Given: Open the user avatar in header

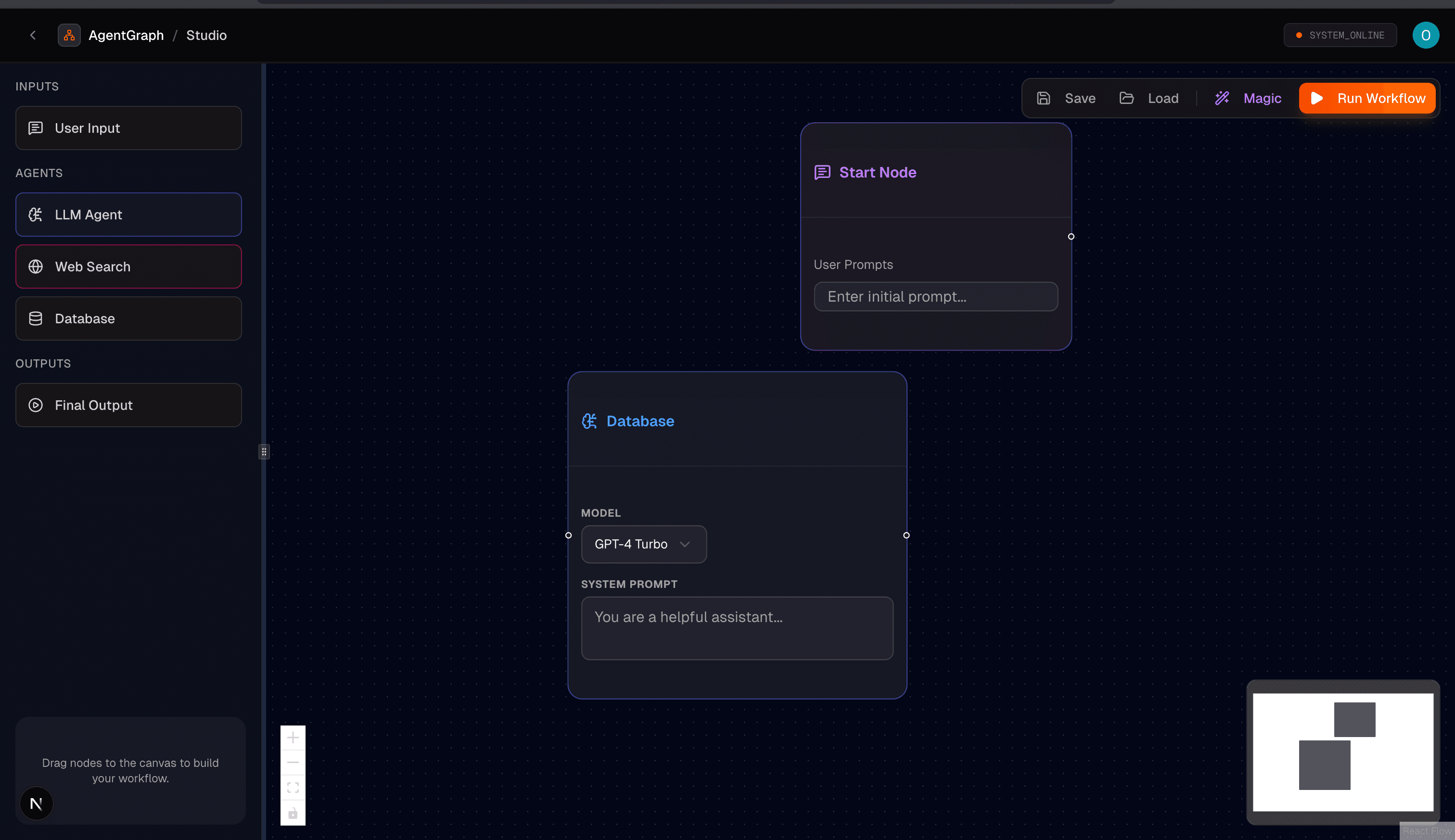Looking at the screenshot, I should 1425,35.
